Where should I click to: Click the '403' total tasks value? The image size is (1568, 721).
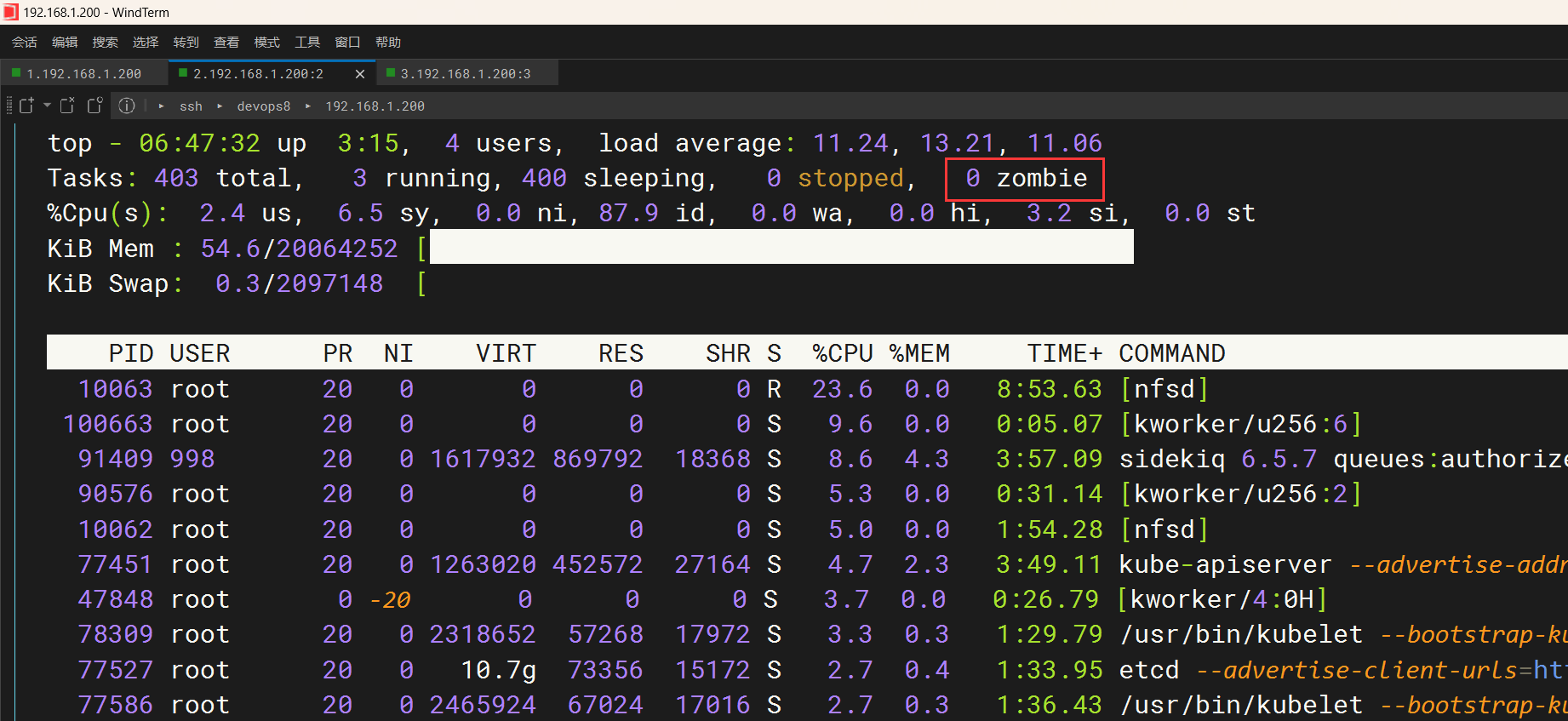coord(176,179)
